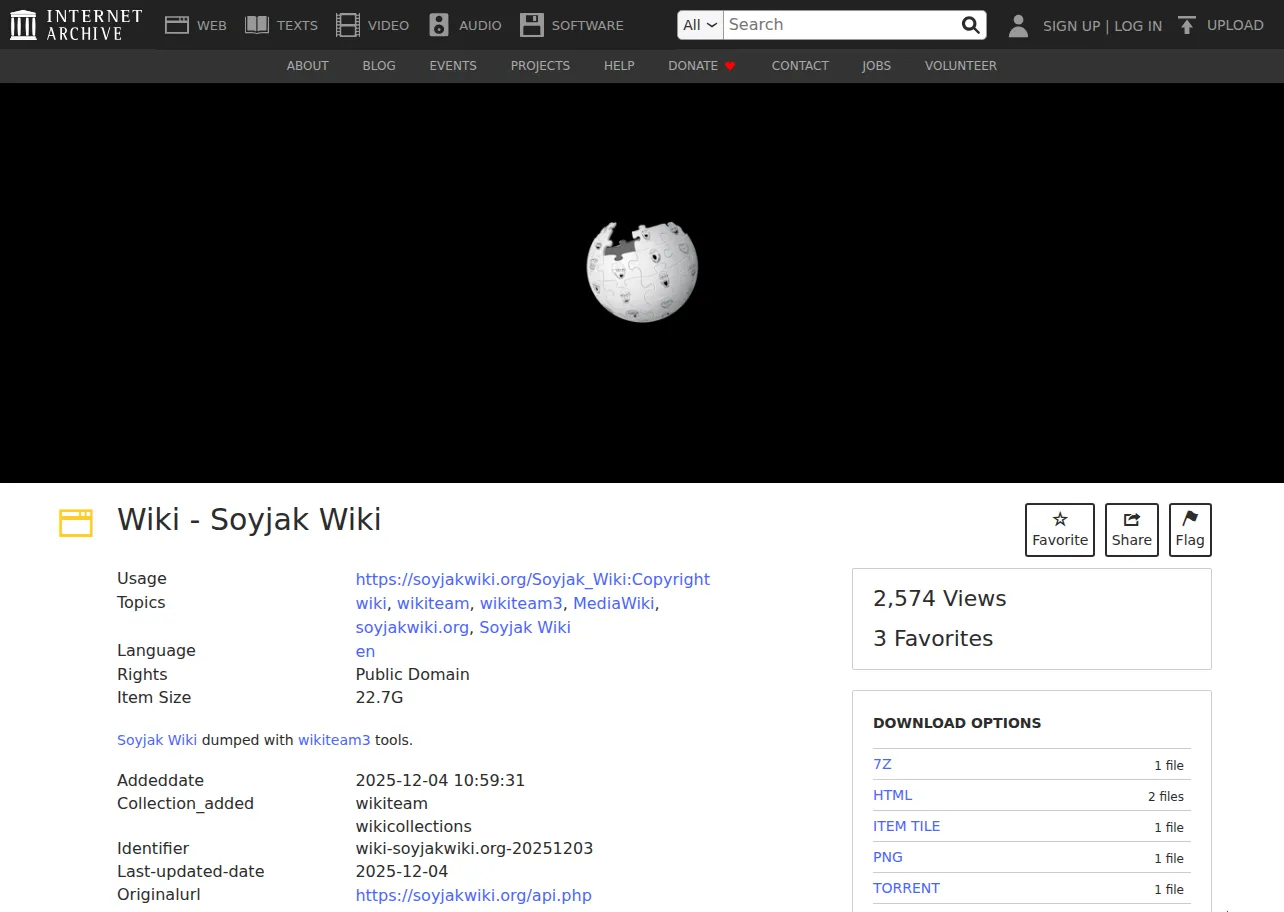This screenshot has height=912, width=1284.
Task: Open the Projects menu item
Action: click(540, 66)
